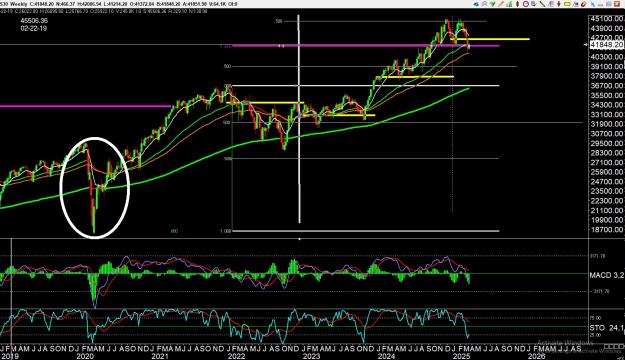625x360 pixels.
Task: Click the cursor price readout 45506.36
Action: (34, 20)
